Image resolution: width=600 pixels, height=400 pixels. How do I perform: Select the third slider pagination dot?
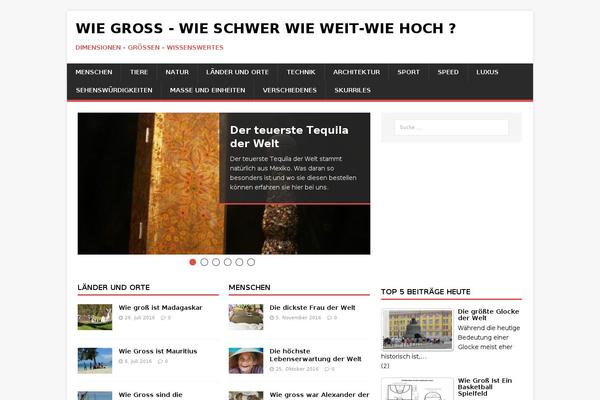click(216, 262)
